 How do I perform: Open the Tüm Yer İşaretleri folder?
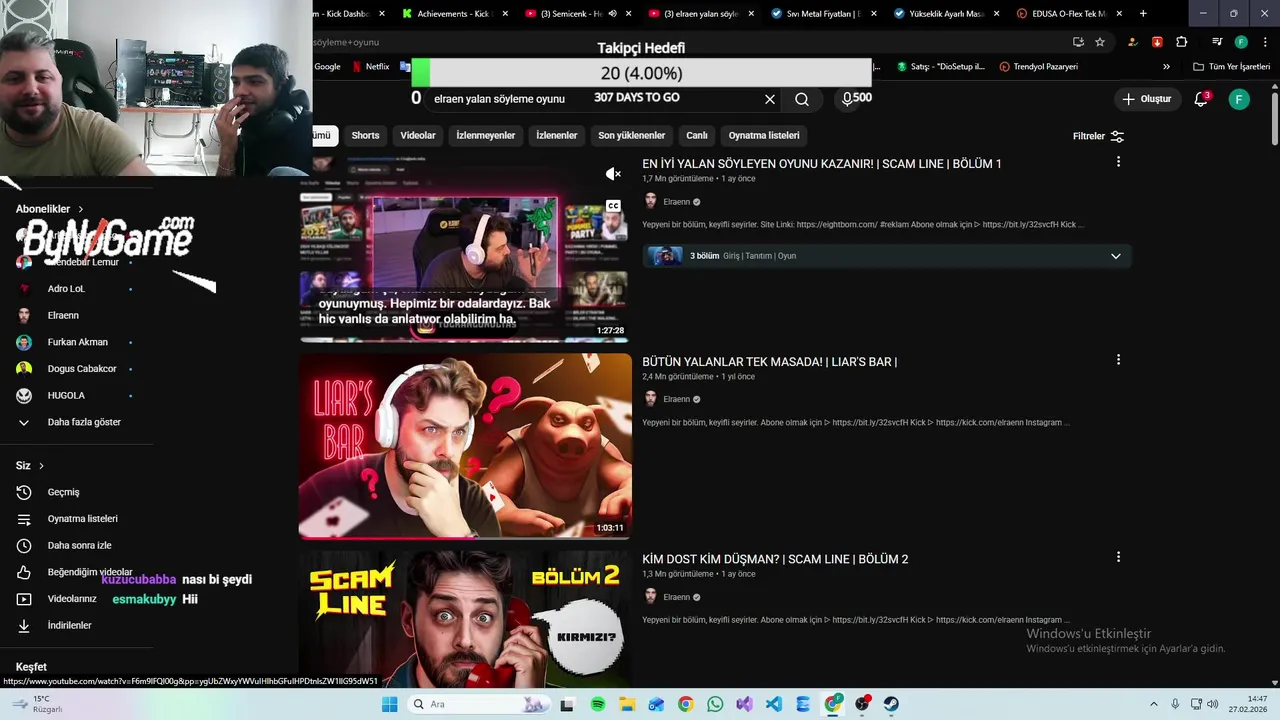pyautogui.click(x=1231, y=67)
